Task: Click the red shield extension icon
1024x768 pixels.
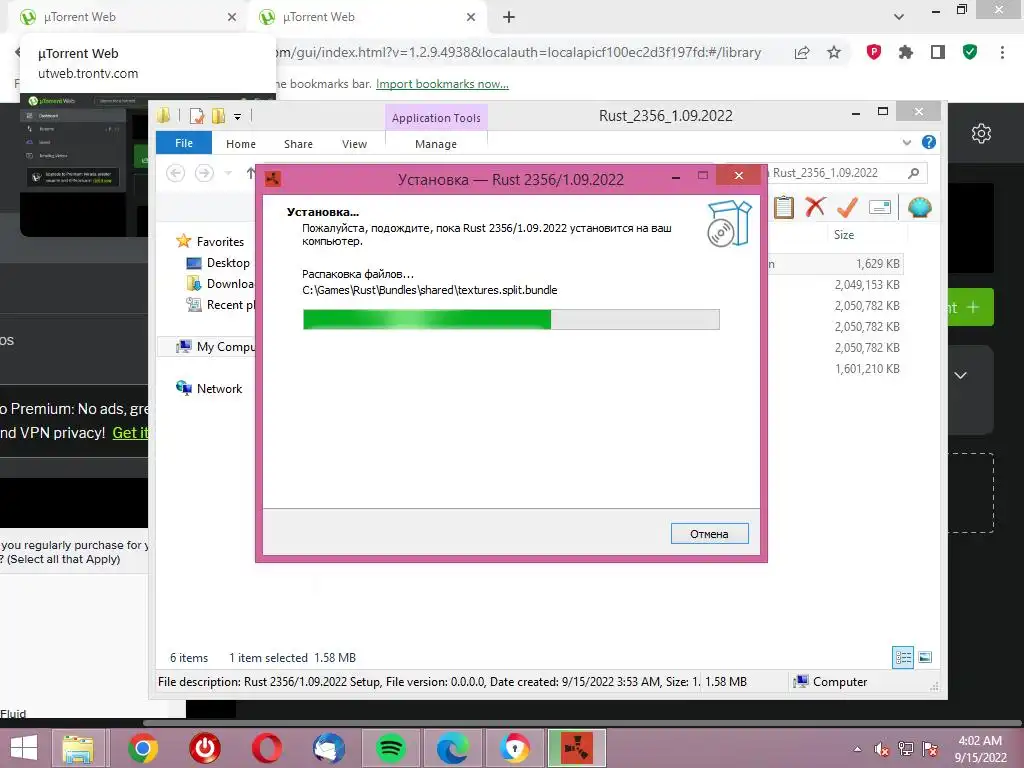Action: [874, 52]
